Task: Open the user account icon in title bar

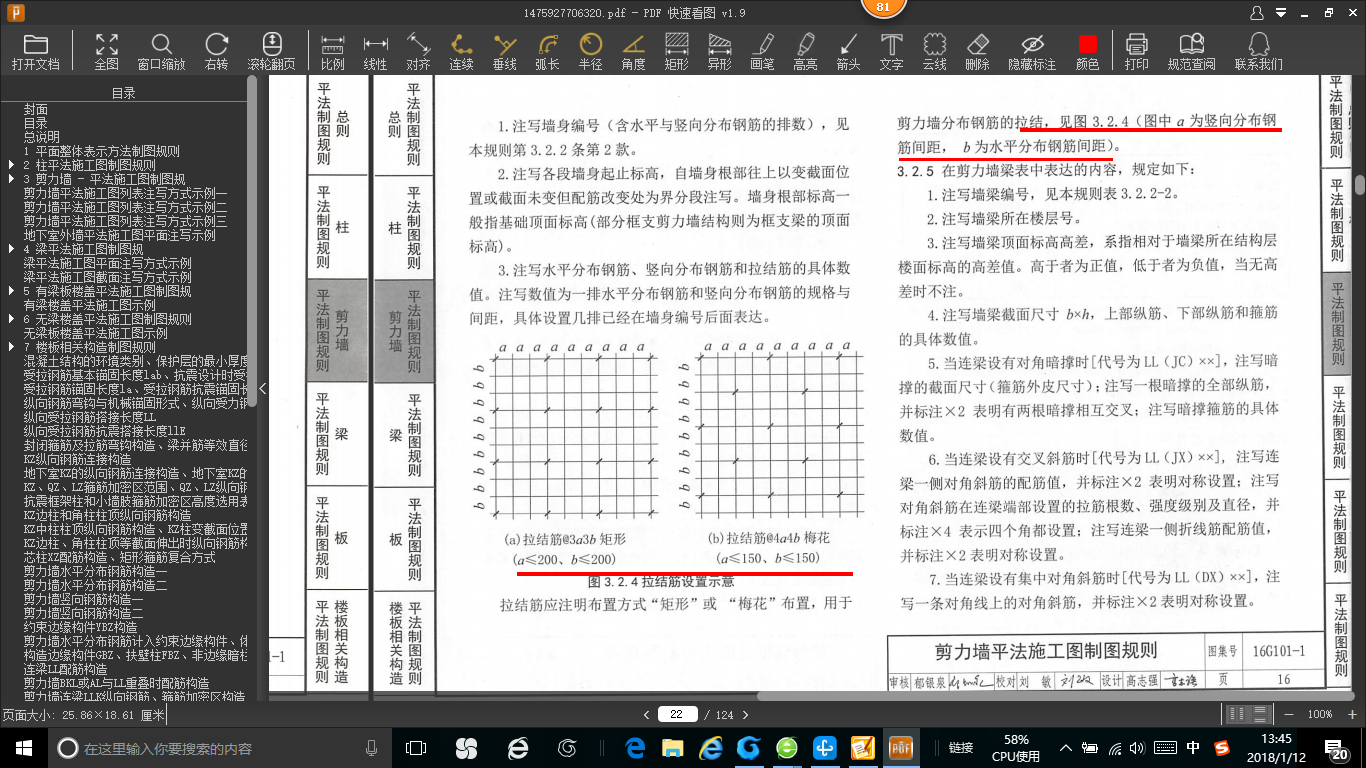Action: pyautogui.click(x=1257, y=12)
